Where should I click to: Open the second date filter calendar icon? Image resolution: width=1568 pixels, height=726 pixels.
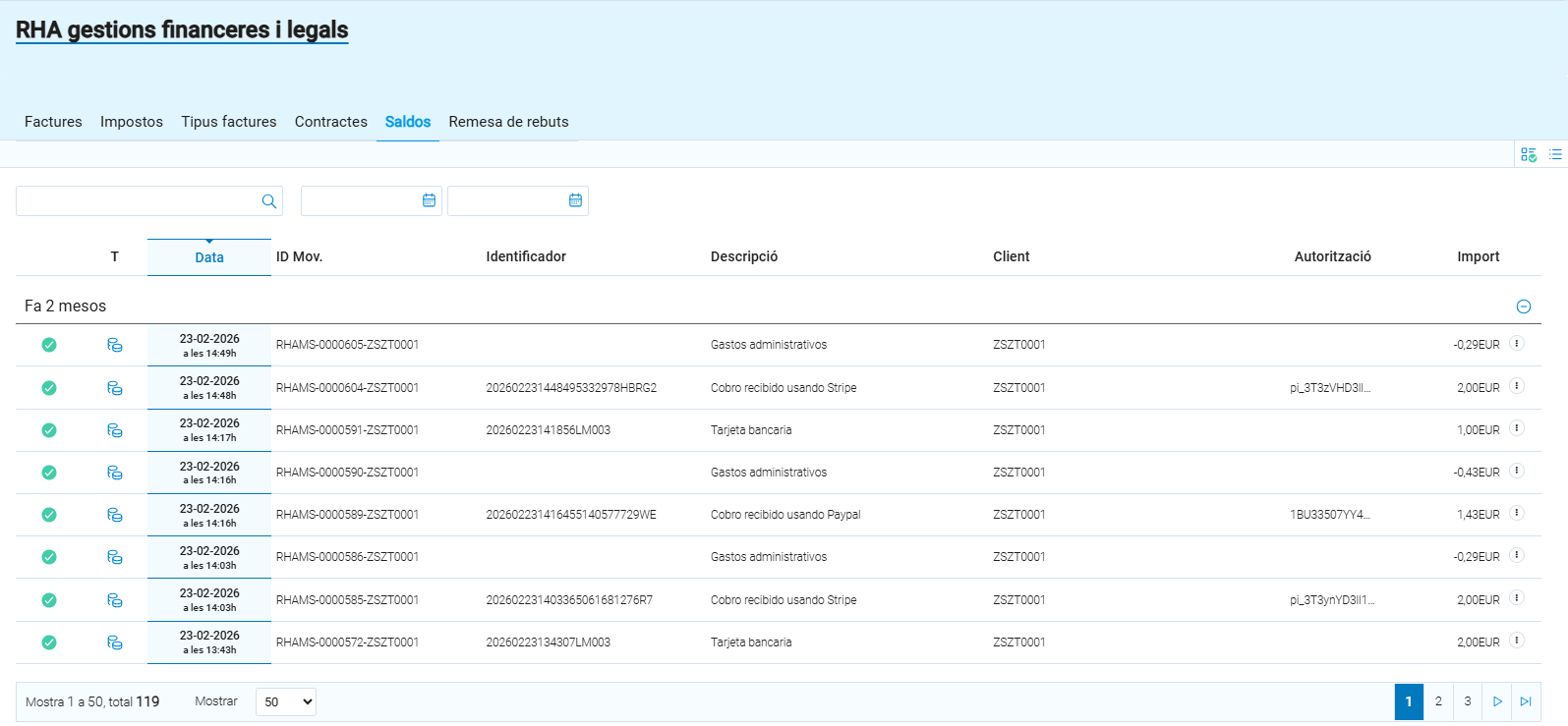pos(575,200)
